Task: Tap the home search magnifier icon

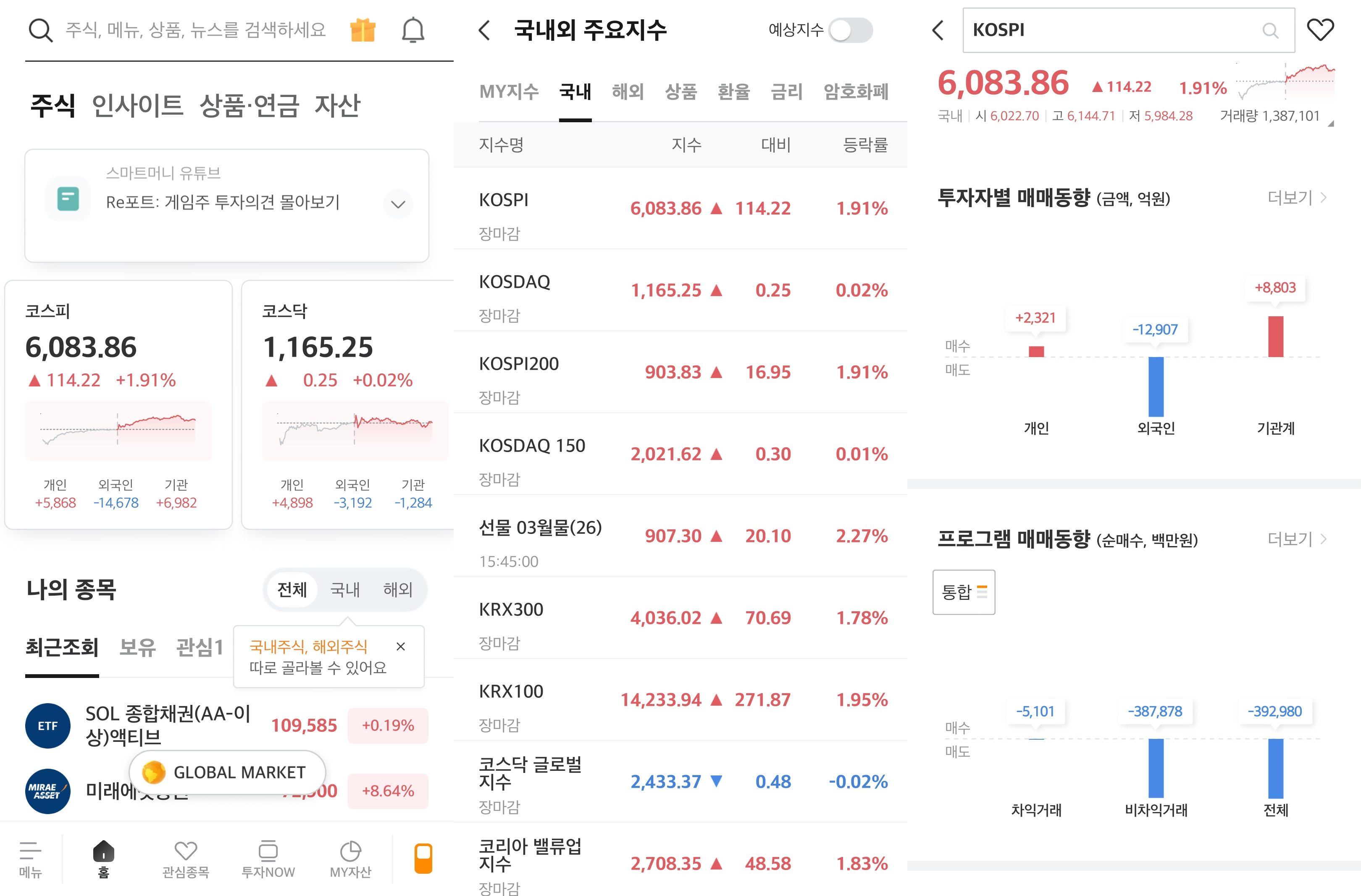Action: pyautogui.click(x=40, y=30)
